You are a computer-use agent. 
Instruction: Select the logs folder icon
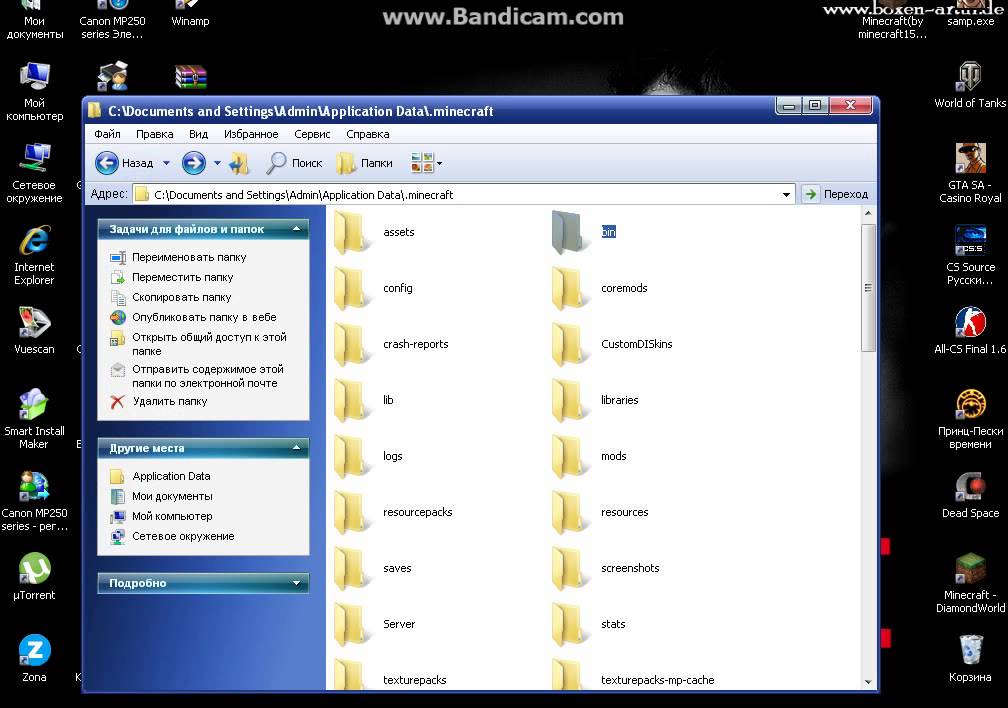pos(351,456)
